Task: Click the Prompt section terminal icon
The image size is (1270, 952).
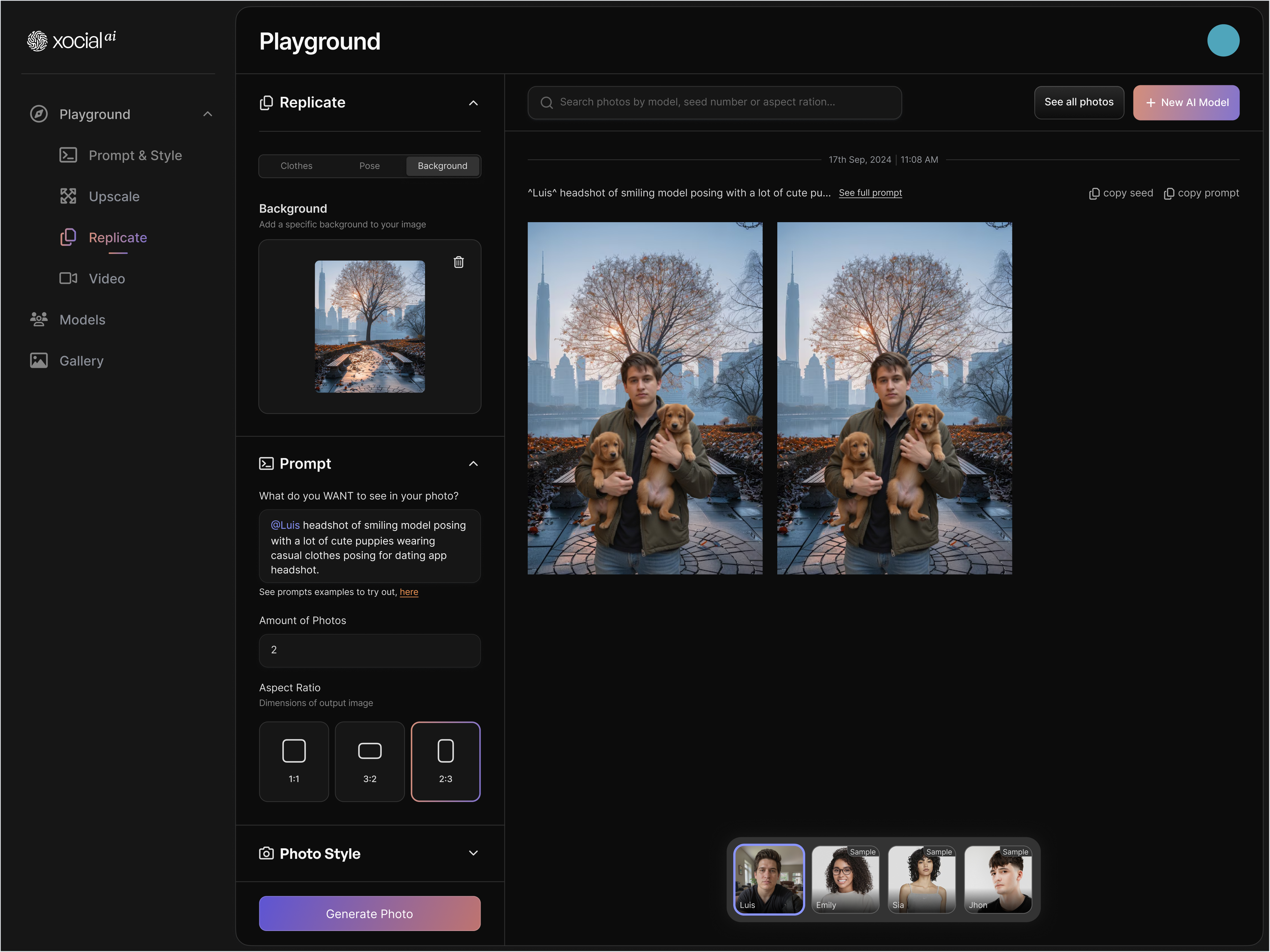Action: [x=267, y=464]
